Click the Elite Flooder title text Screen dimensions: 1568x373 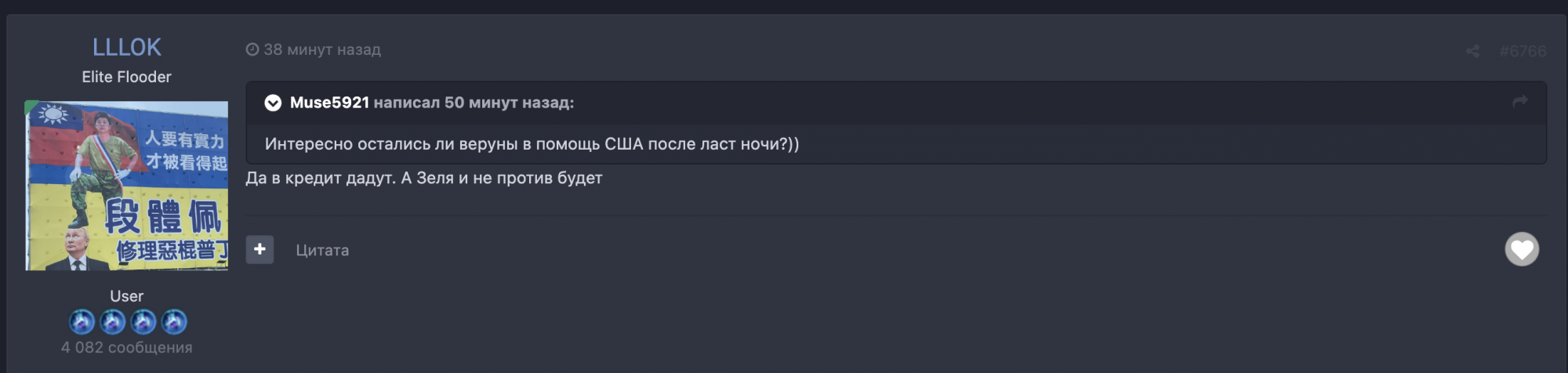(126, 77)
